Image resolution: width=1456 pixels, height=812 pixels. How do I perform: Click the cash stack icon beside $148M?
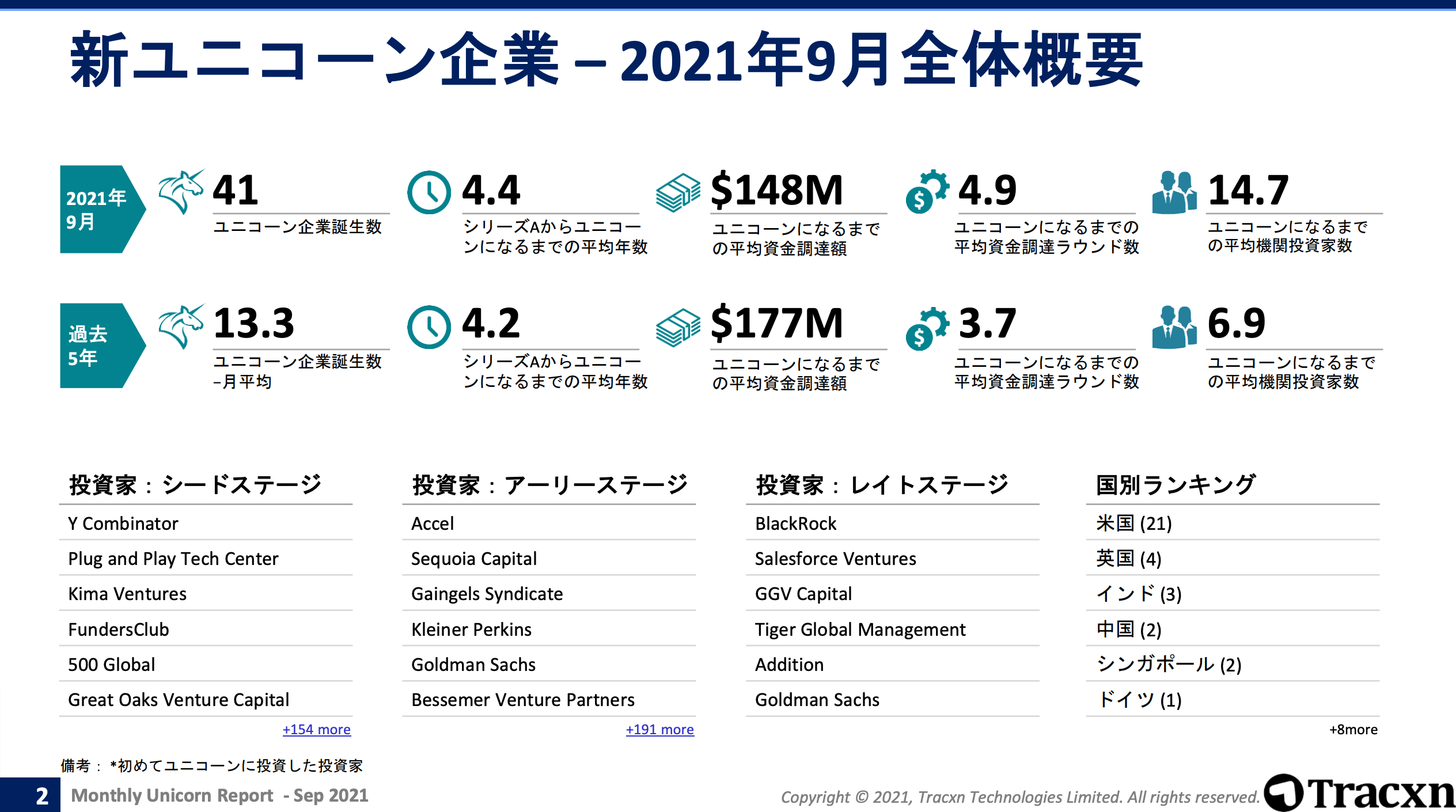678,193
